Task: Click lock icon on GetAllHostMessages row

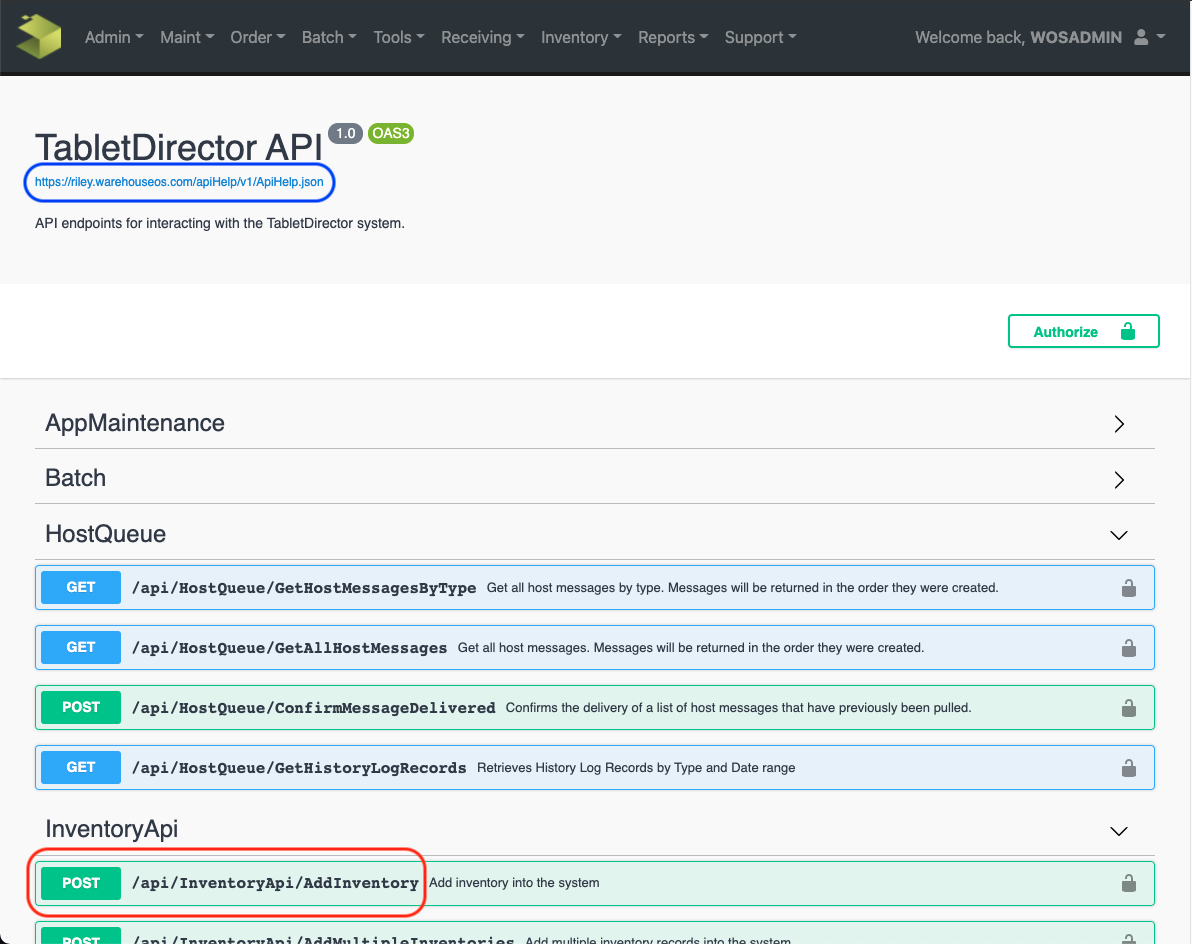Action: [1128, 648]
